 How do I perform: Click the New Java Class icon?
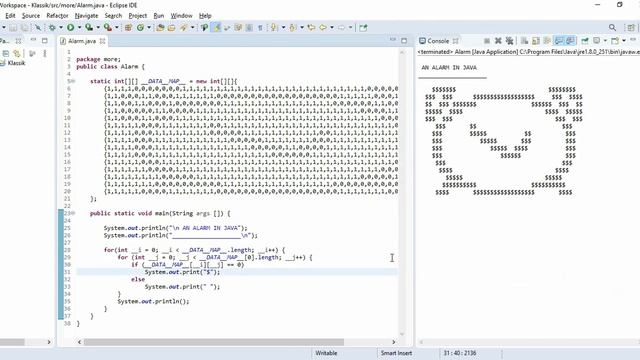click(140, 27)
